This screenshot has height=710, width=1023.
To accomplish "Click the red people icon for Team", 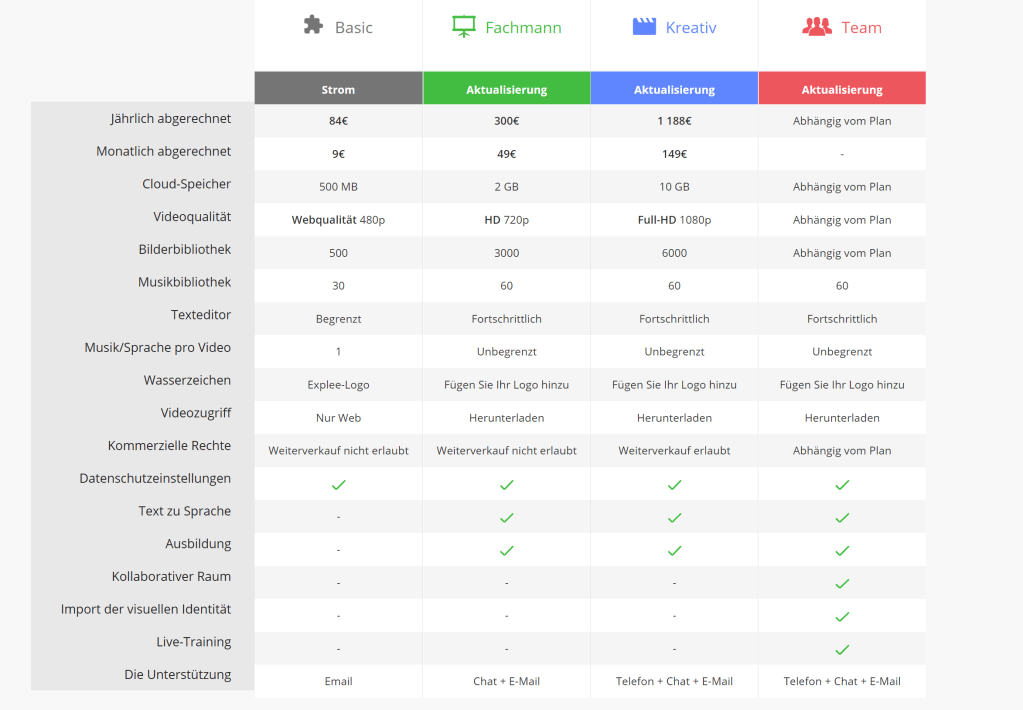I will [817, 27].
